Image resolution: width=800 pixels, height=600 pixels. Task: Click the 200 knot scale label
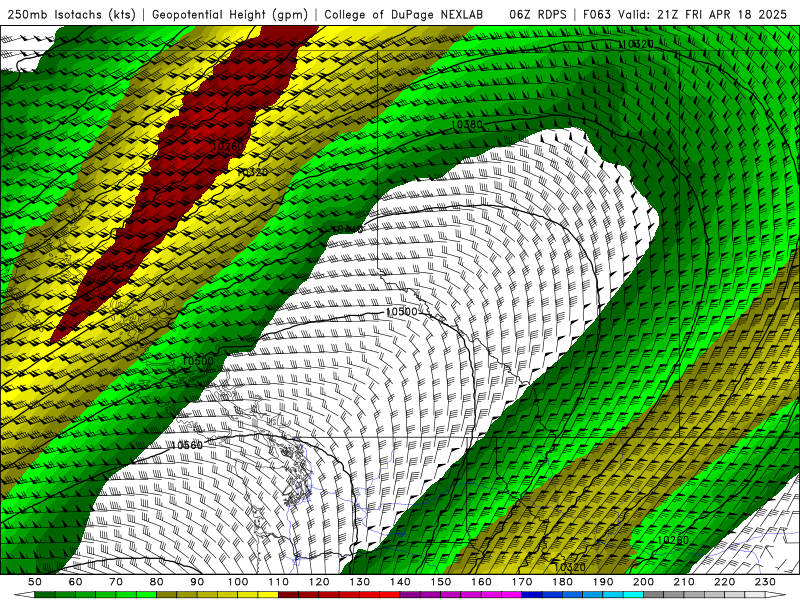(x=644, y=582)
